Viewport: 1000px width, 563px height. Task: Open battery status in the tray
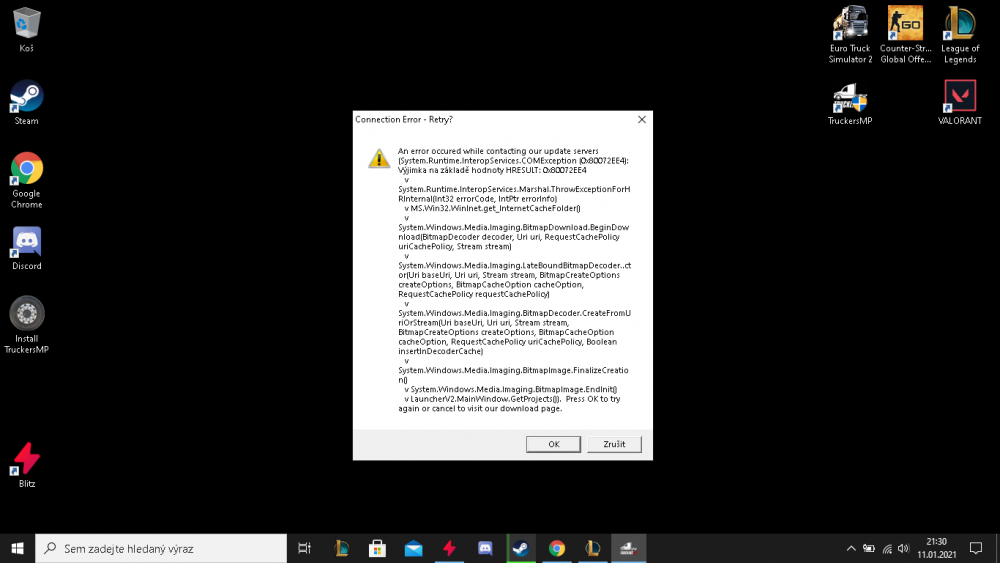coord(869,548)
